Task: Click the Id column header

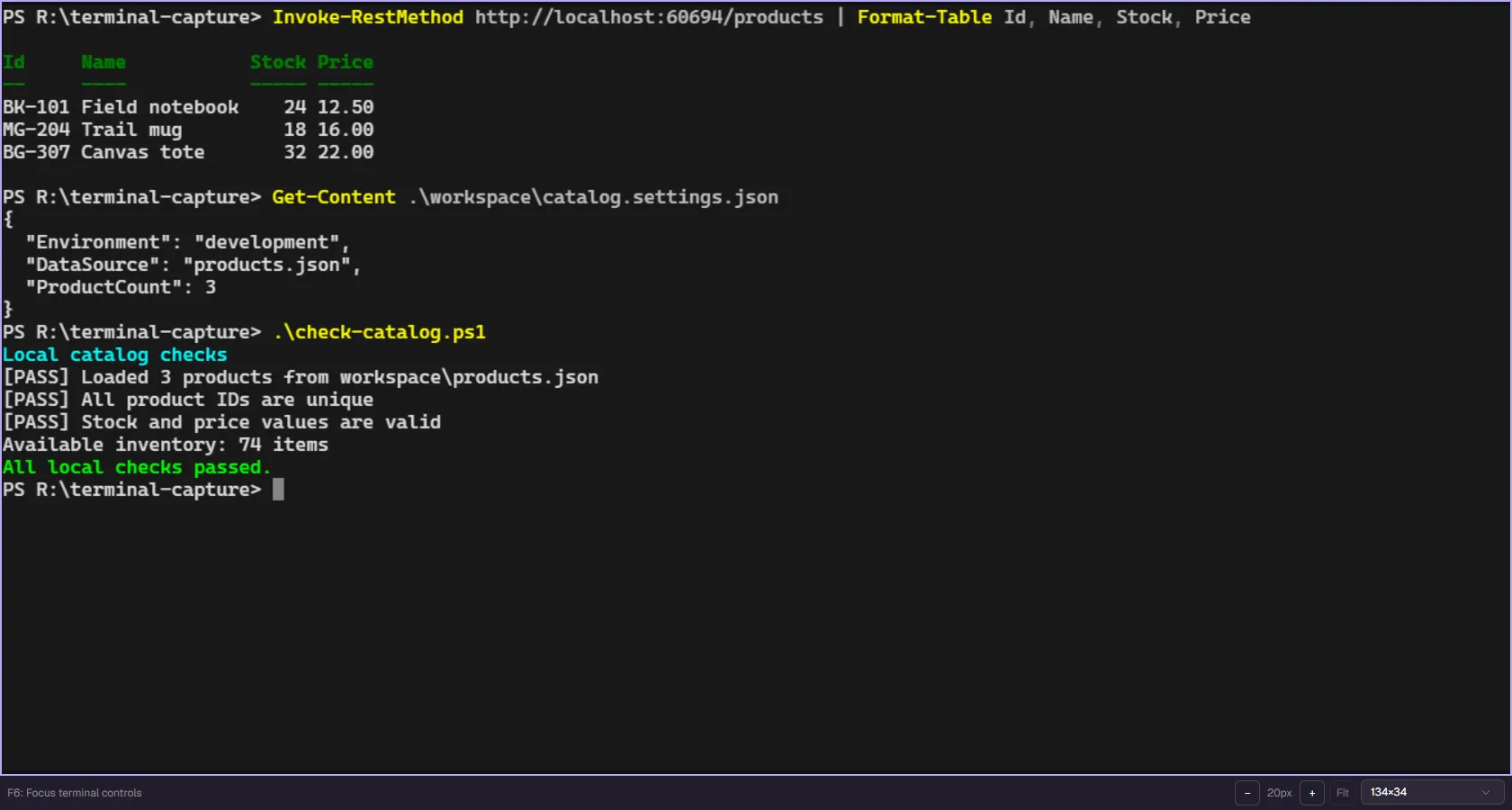Action: point(13,62)
